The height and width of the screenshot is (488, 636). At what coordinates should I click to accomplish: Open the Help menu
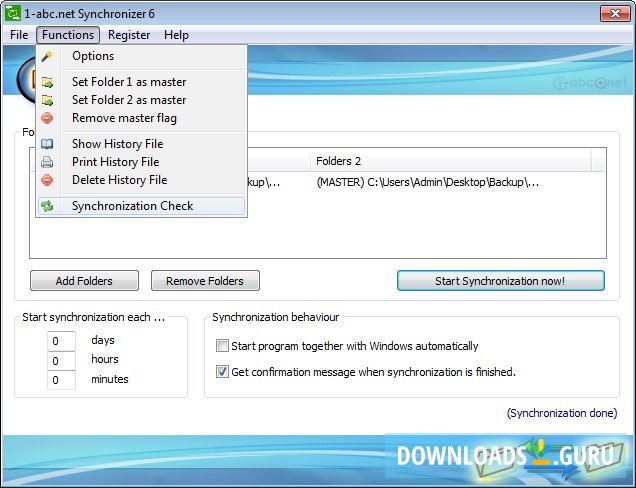176,35
